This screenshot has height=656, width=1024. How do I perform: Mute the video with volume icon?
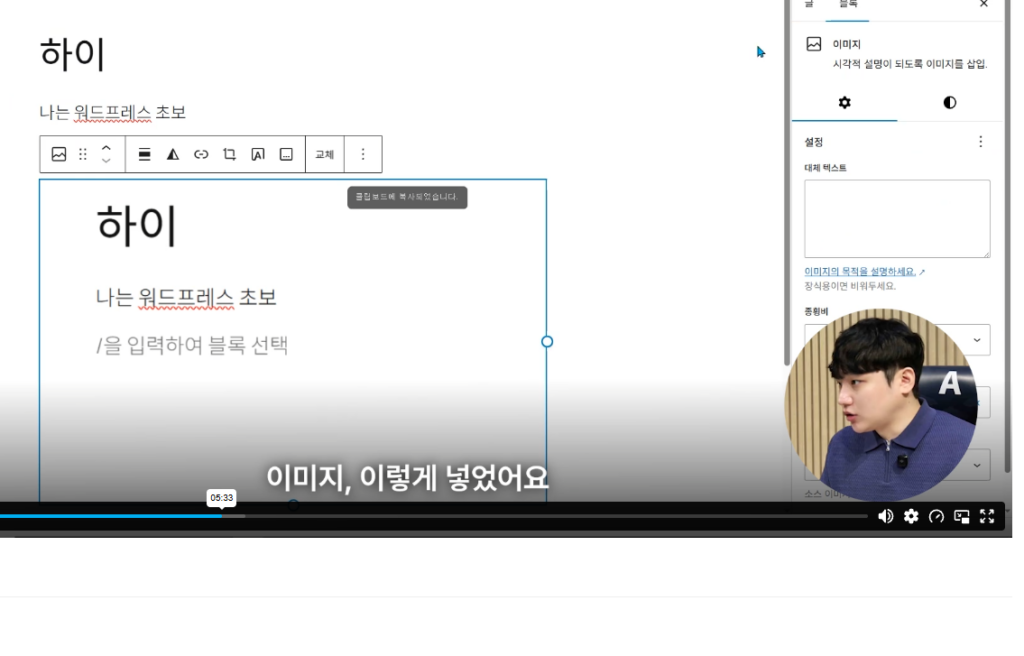[x=886, y=516]
